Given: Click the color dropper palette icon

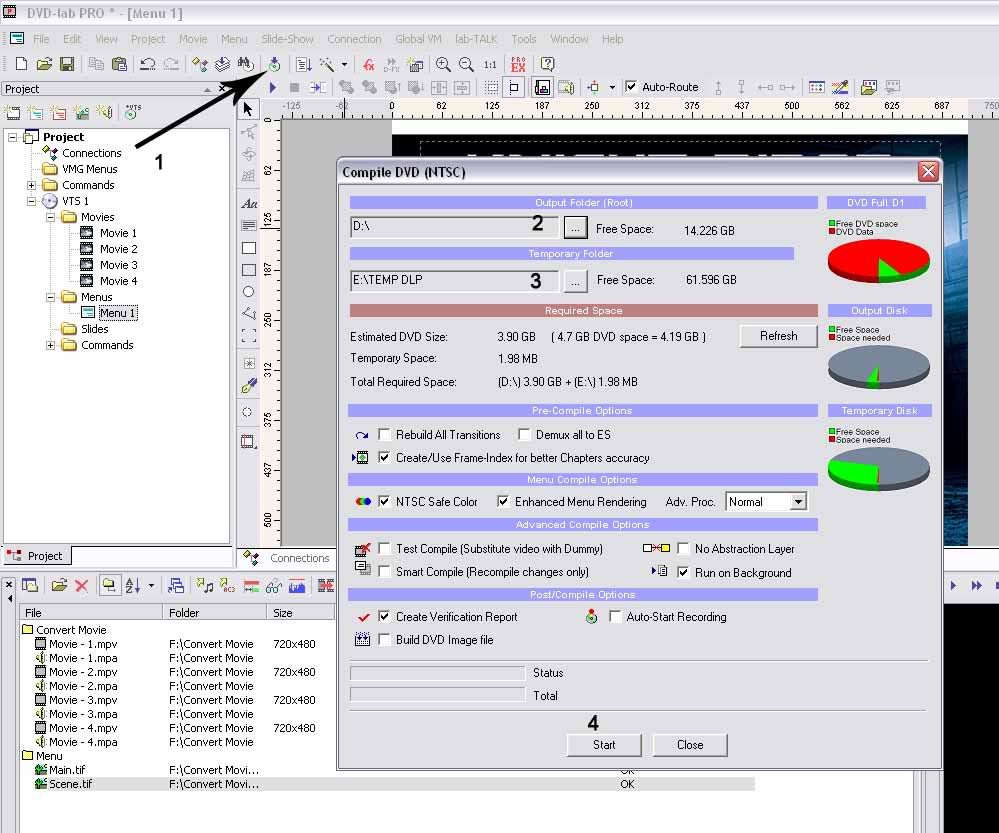Looking at the screenshot, I should point(840,87).
